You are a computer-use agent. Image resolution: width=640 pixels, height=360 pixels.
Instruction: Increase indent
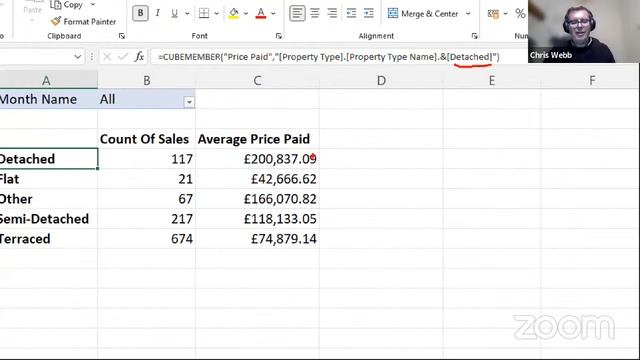click(x=369, y=13)
